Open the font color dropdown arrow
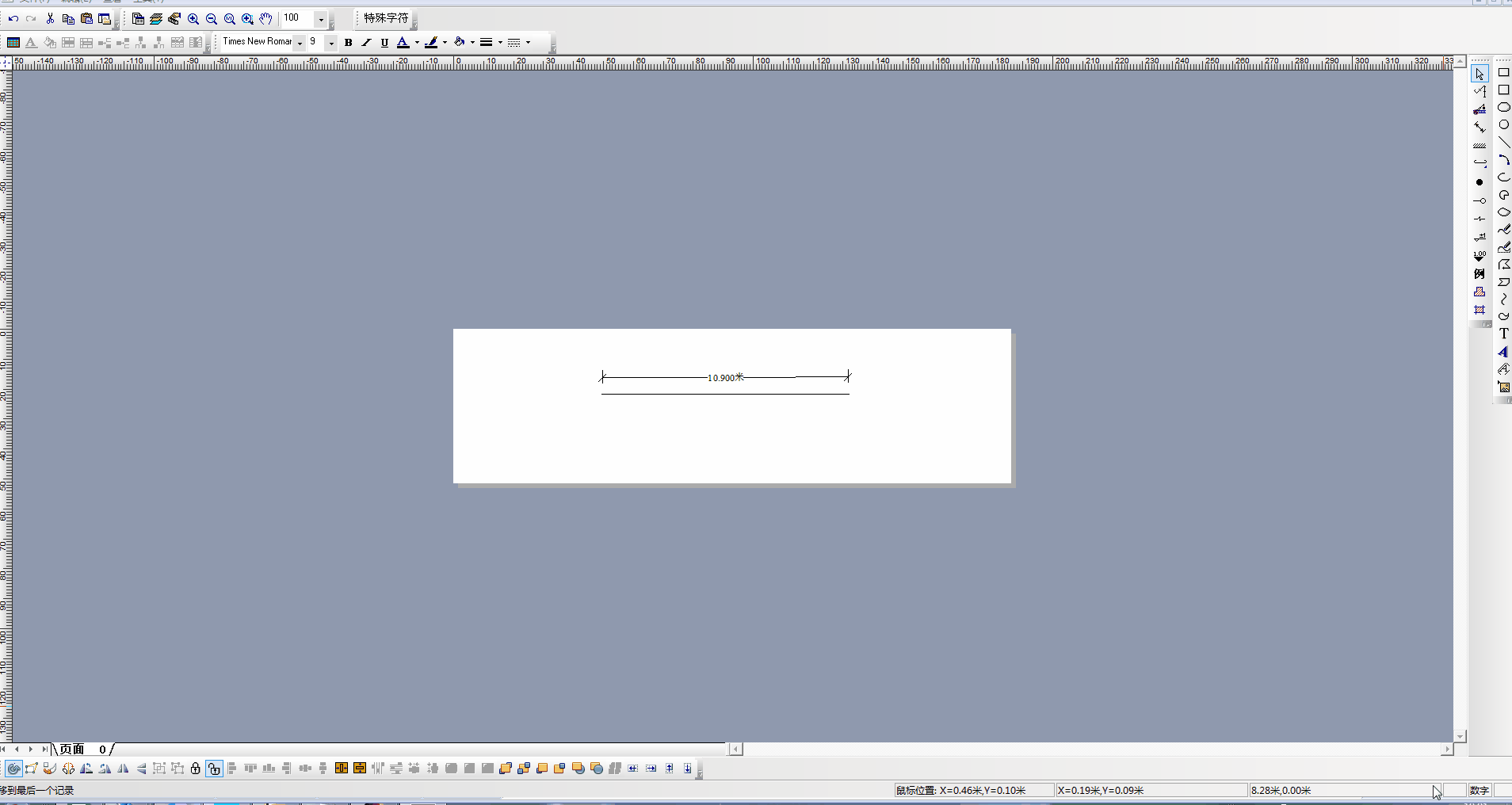Image resolution: width=1512 pixels, height=805 pixels. click(417, 43)
